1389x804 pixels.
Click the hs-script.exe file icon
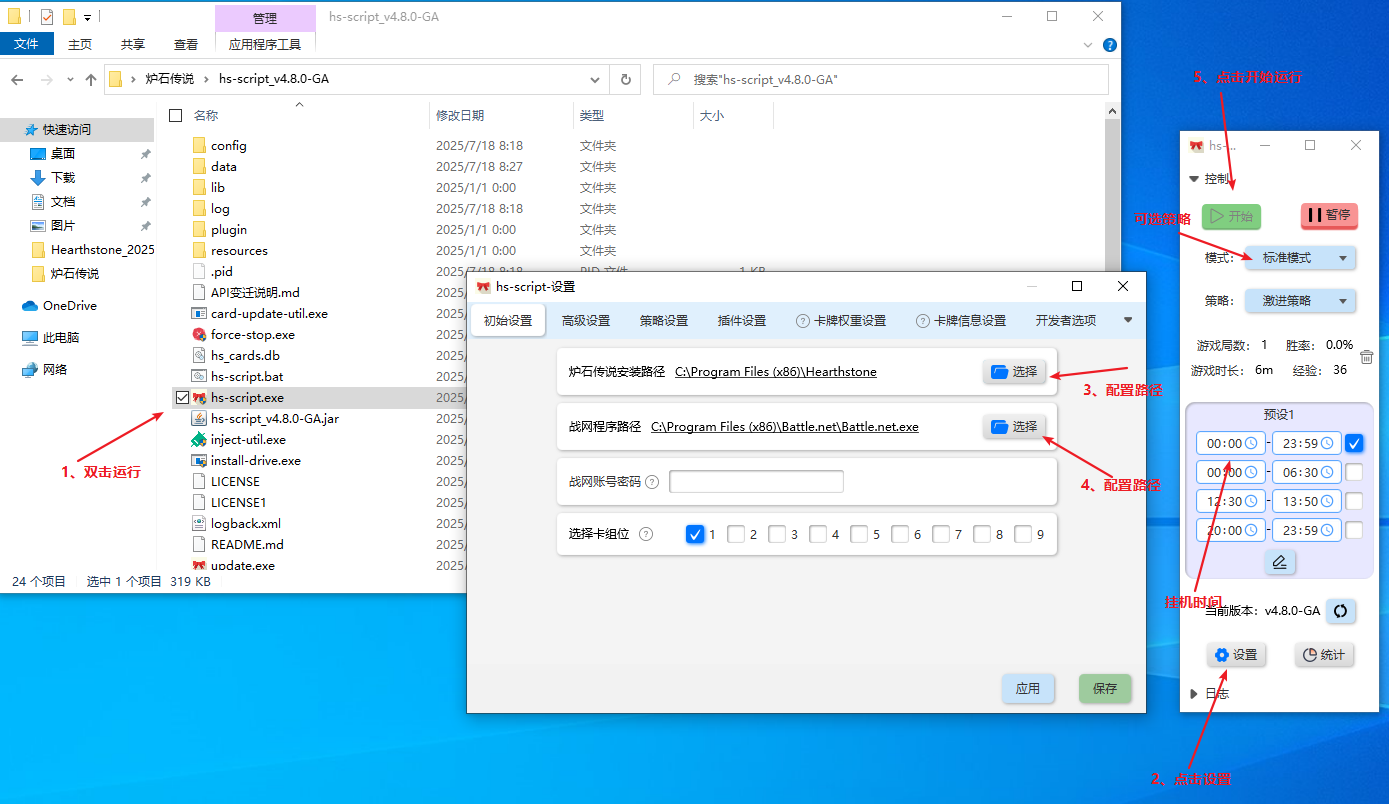[199, 398]
